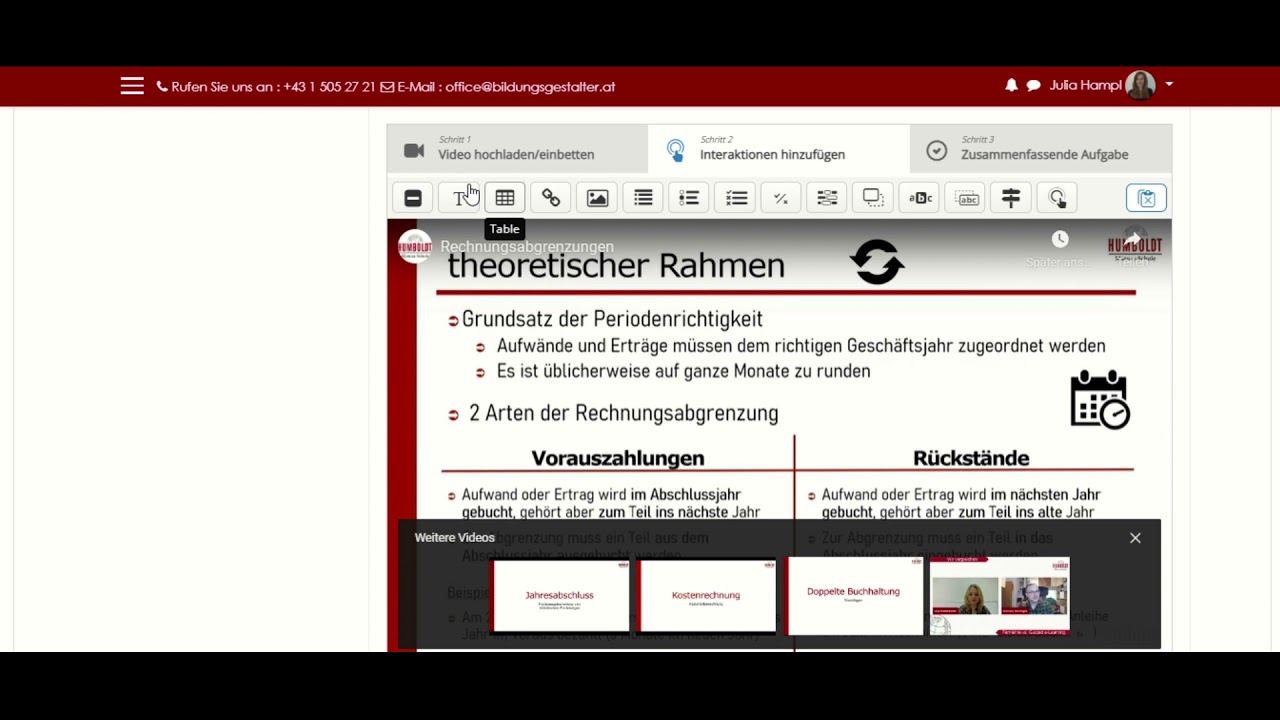
Task: Add an Image interaction
Action: tap(597, 198)
